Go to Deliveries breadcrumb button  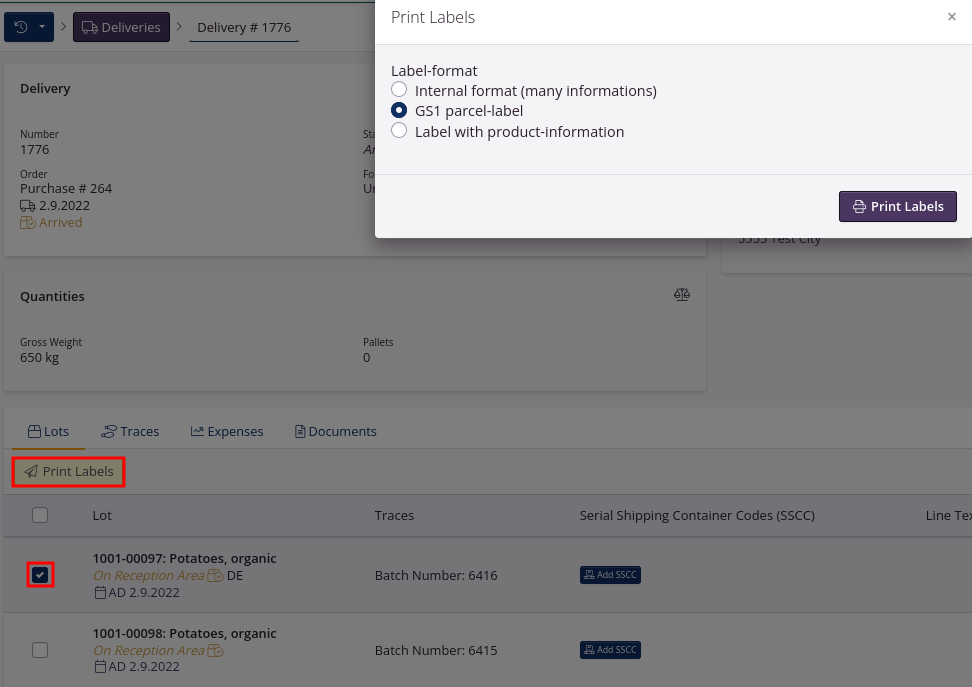point(121,27)
